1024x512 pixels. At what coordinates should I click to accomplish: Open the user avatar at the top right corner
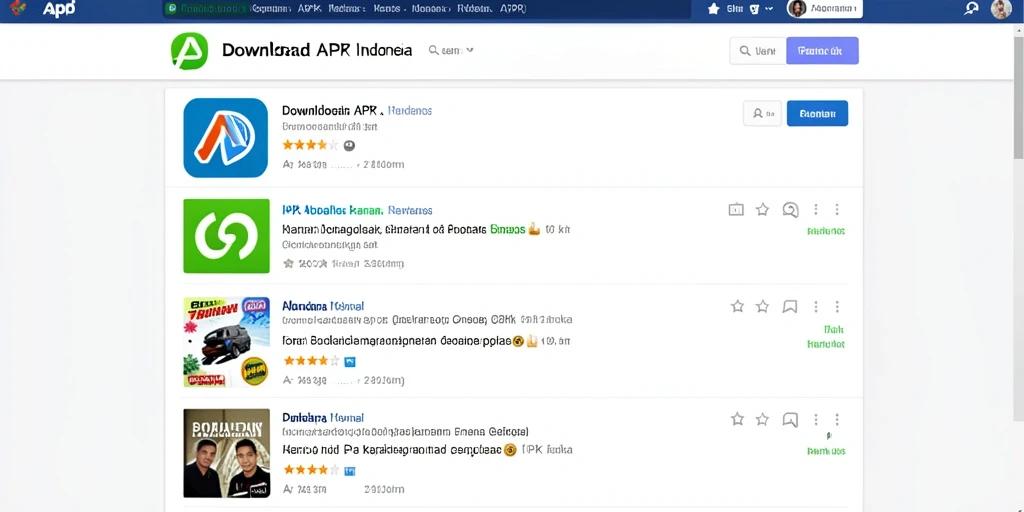click(x=1001, y=8)
